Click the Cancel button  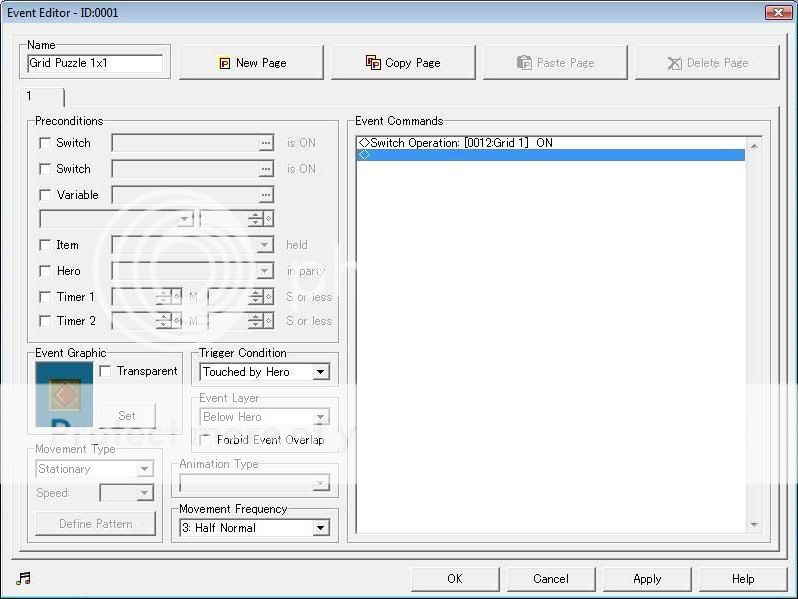[x=550, y=578]
